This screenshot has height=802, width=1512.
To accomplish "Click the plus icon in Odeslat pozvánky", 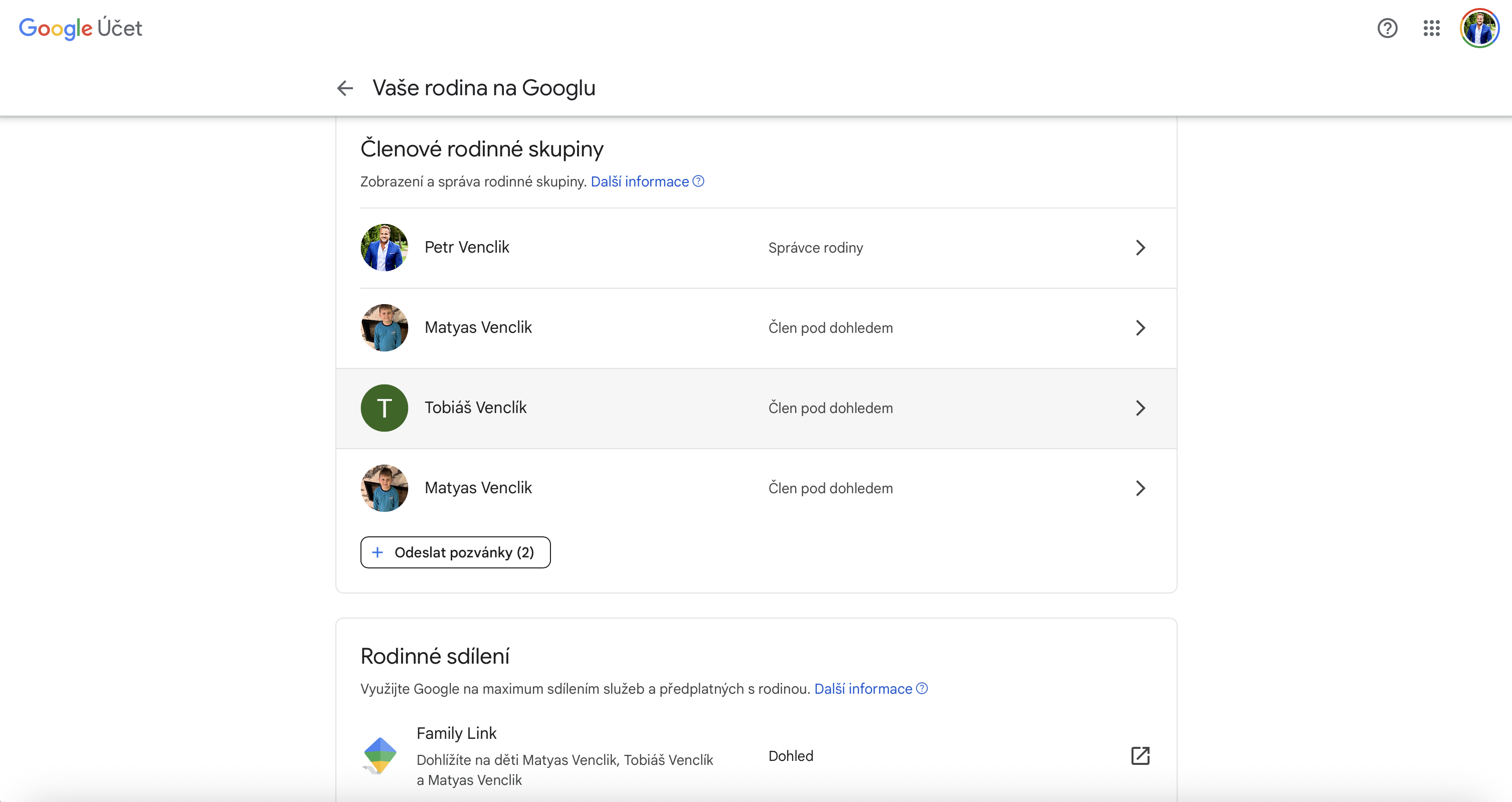I will click(378, 552).
